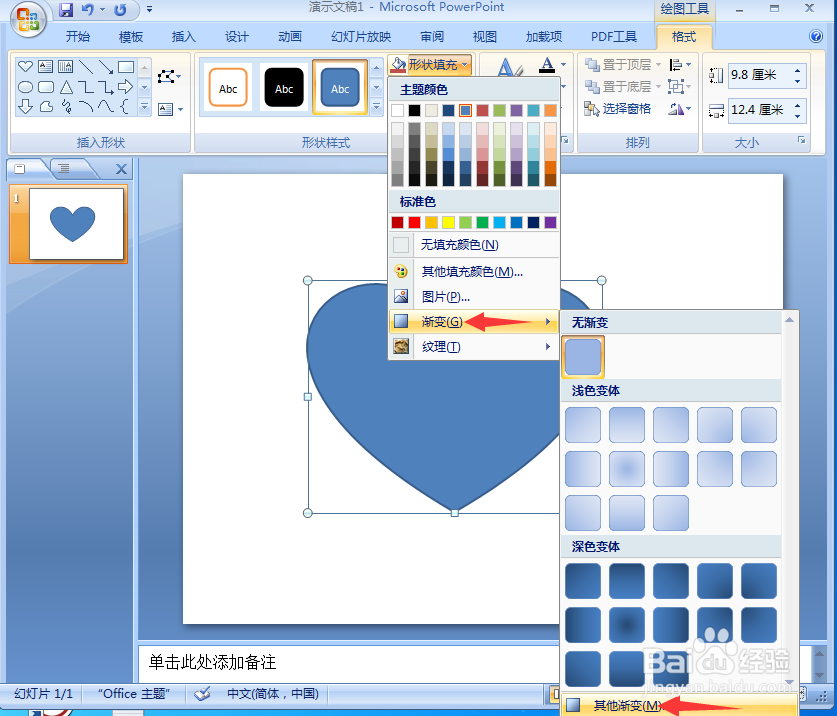The height and width of the screenshot is (716, 837).
Task: Open 其他填充颜色(M)... dialog
Action: click(x=473, y=271)
